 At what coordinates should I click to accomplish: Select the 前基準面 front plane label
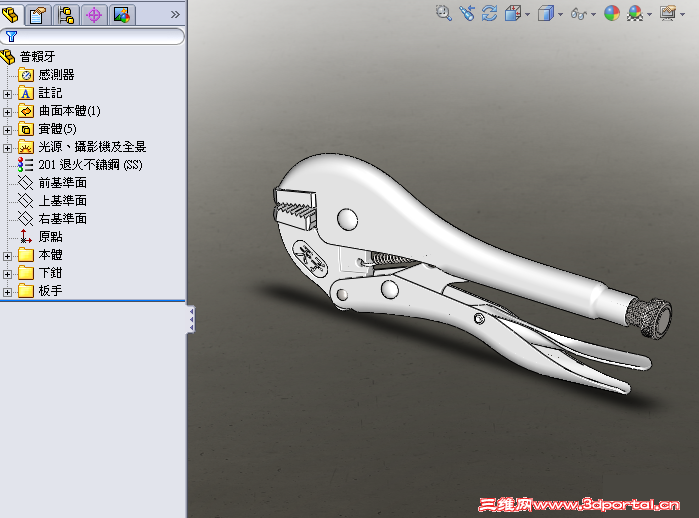click(x=62, y=183)
